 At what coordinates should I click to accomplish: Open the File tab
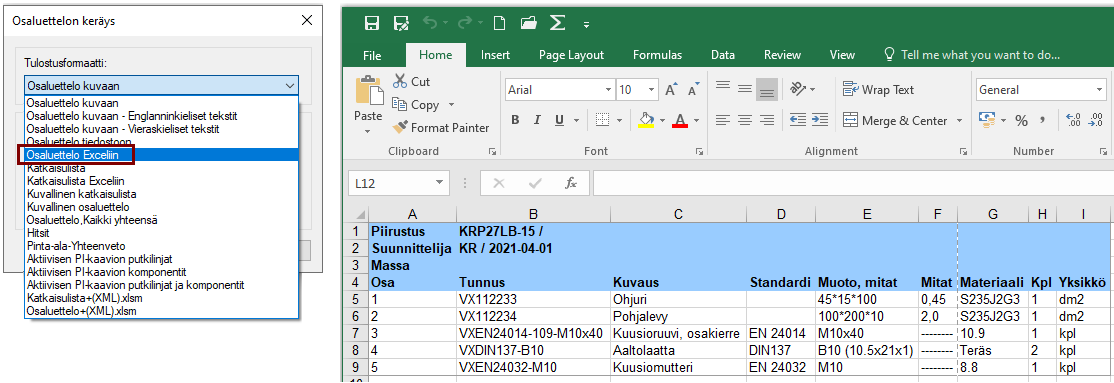pos(372,55)
